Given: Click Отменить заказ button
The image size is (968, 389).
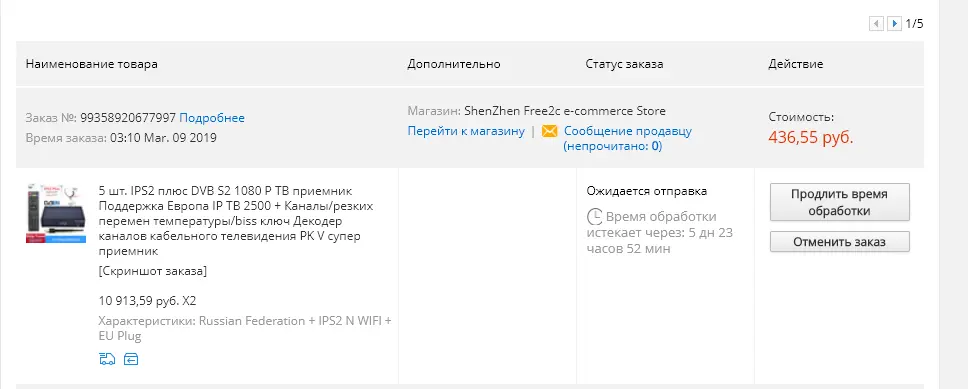Looking at the screenshot, I should [840, 241].
